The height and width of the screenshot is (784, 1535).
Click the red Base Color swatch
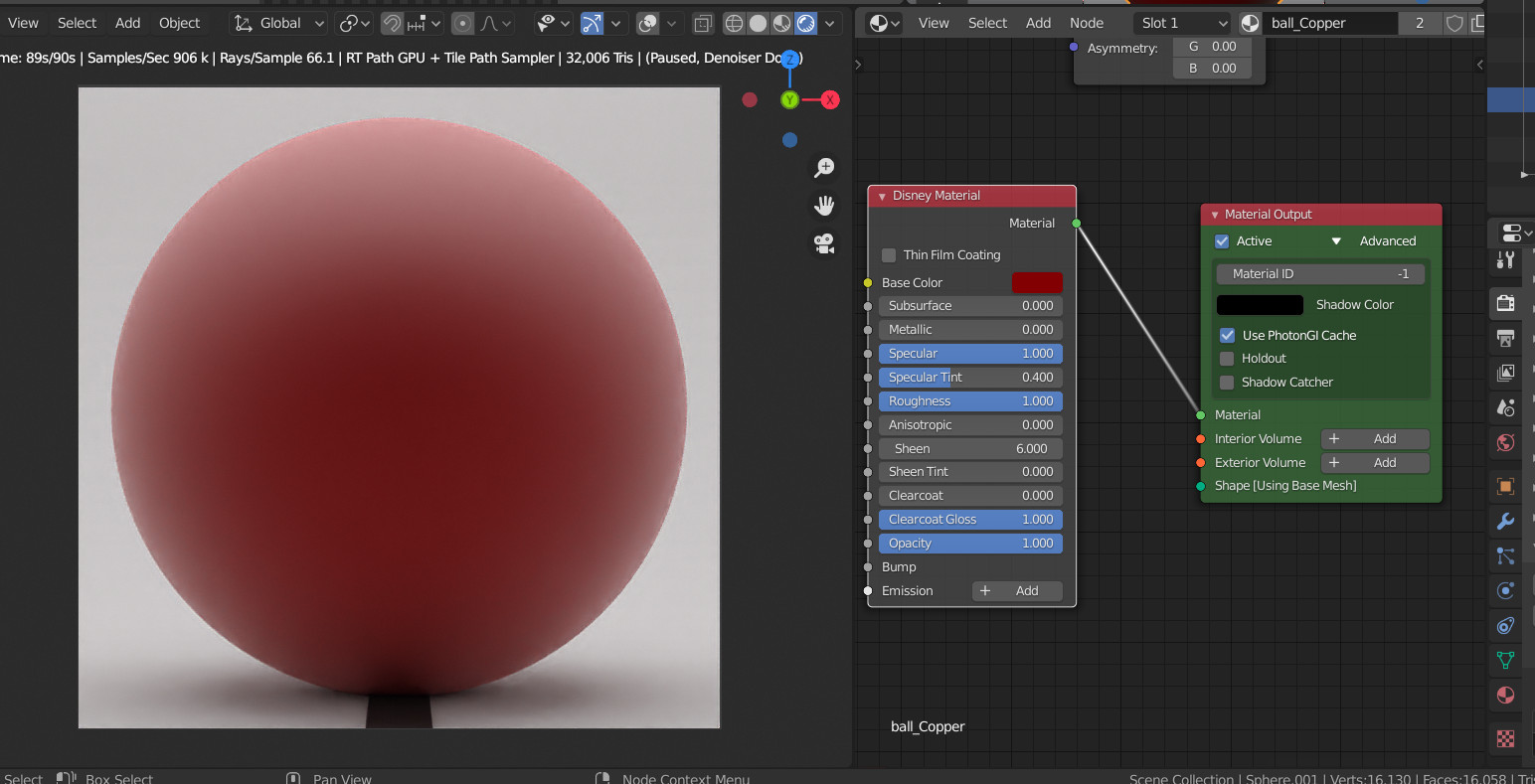[x=1037, y=283]
